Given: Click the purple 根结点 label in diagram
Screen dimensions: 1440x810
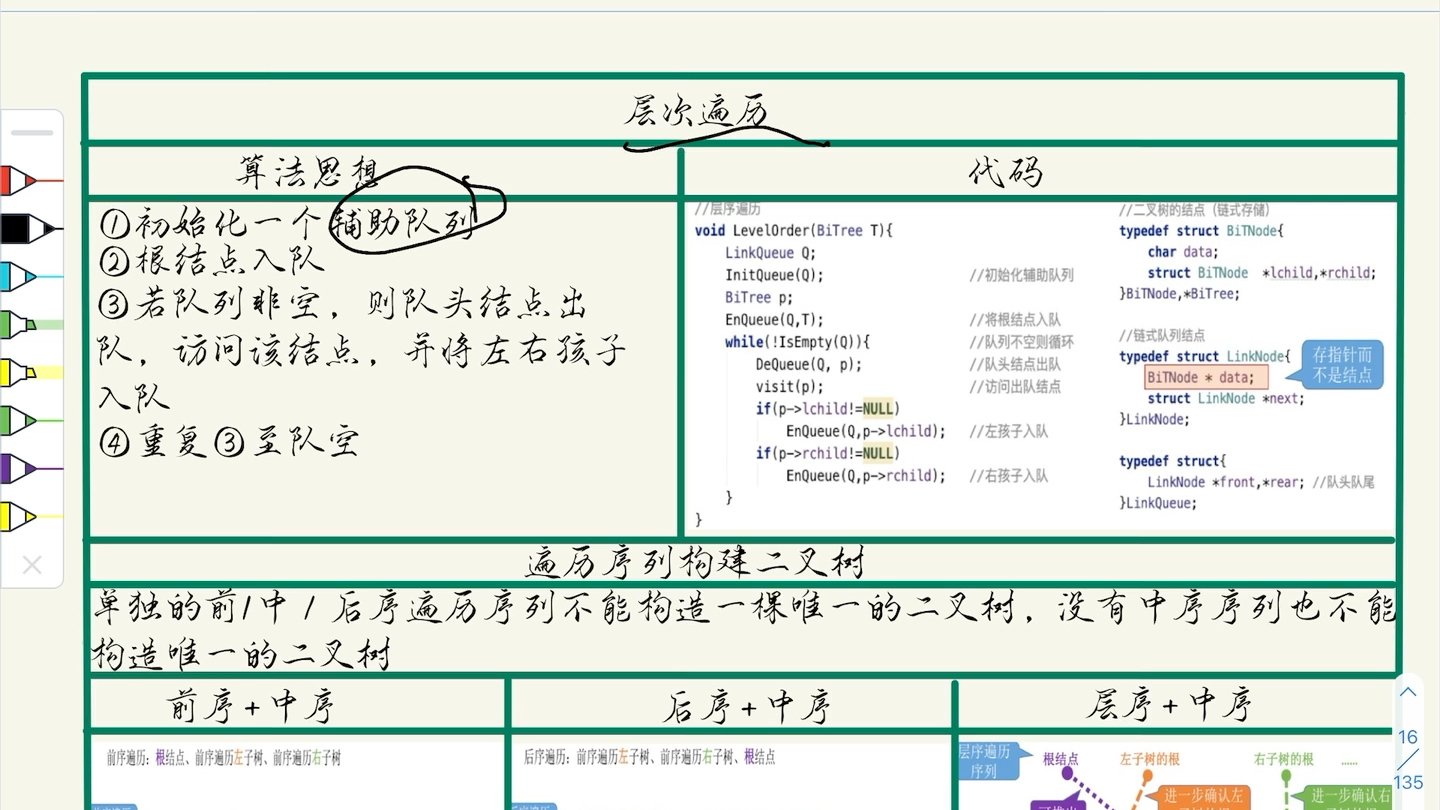Looking at the screenshot, I should click(x=1060, y=759).
